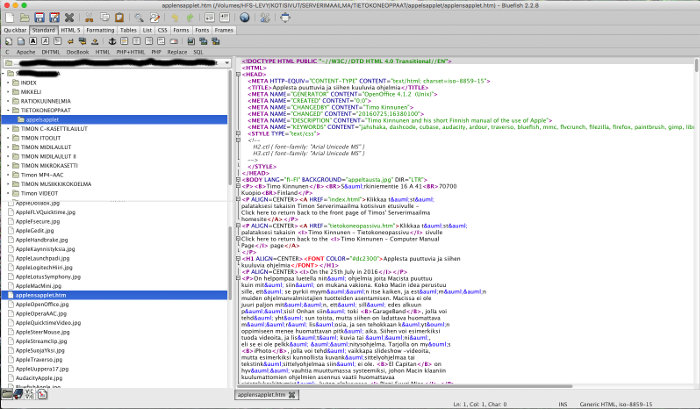700x409 pixels.
Task: Insert image with the picture icon
Action: coord(191,41)
